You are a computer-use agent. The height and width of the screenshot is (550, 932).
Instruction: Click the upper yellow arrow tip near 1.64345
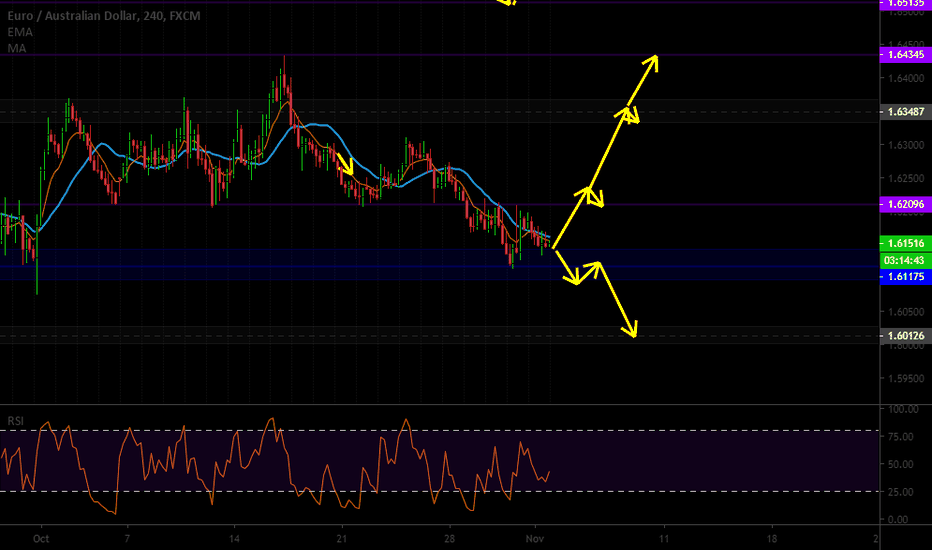[x=652, y=61]
